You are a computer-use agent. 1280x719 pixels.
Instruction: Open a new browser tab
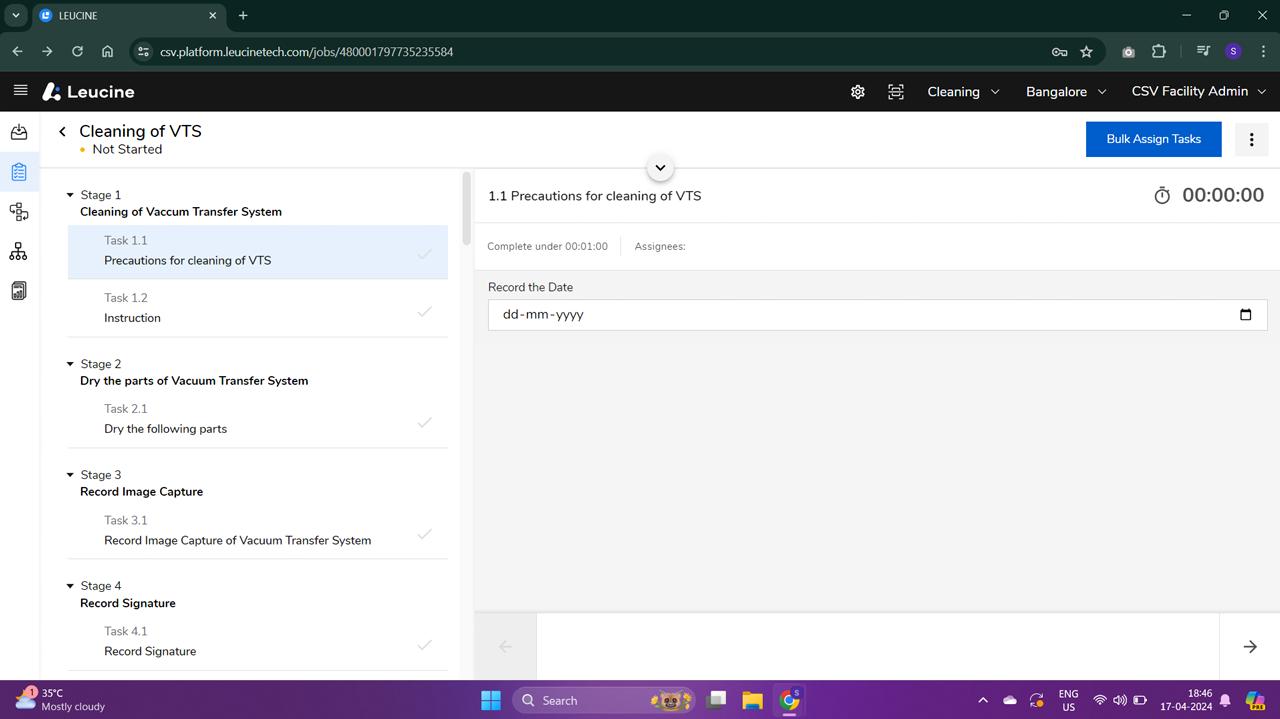243,16
